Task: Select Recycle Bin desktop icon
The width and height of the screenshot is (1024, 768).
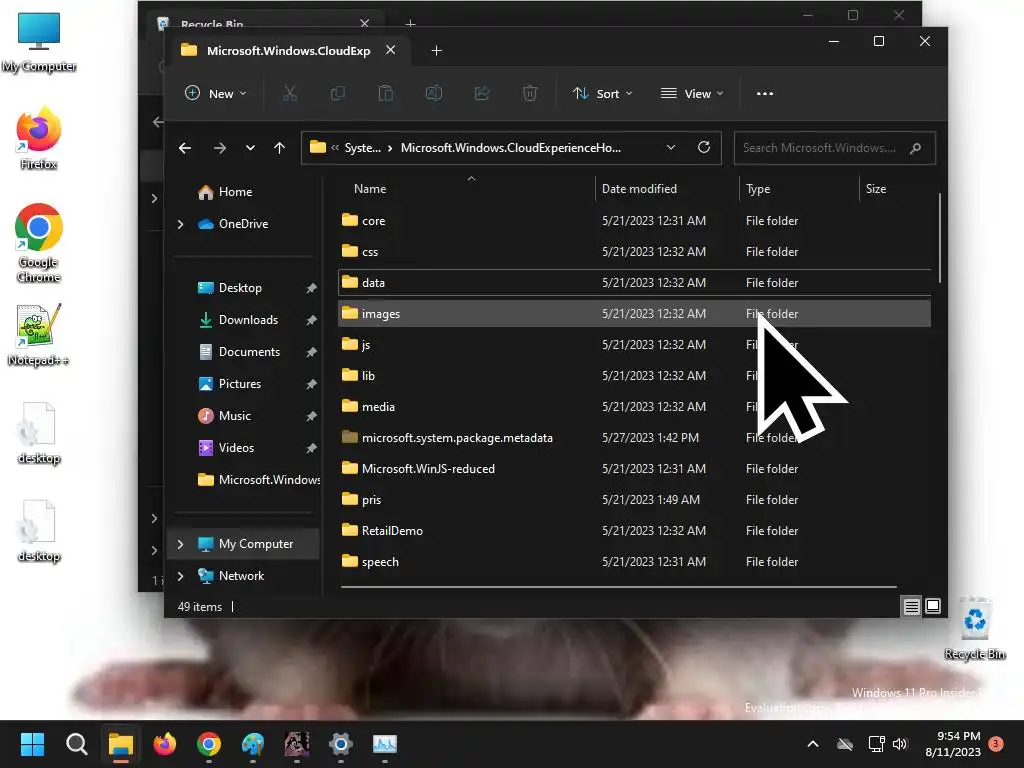Action: [974, 628]
